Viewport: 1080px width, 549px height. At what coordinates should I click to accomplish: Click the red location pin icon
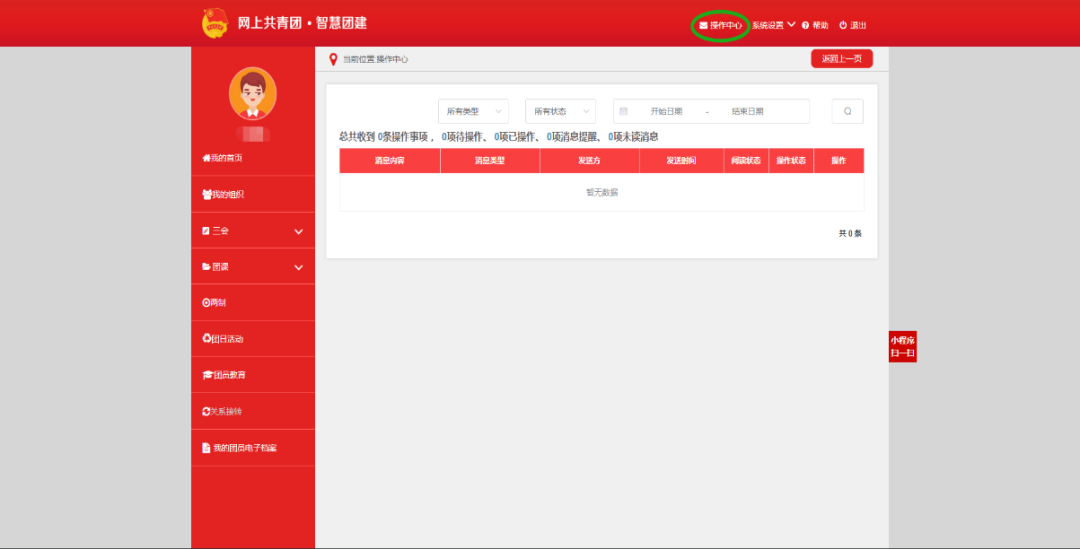(x=333, y=59)
